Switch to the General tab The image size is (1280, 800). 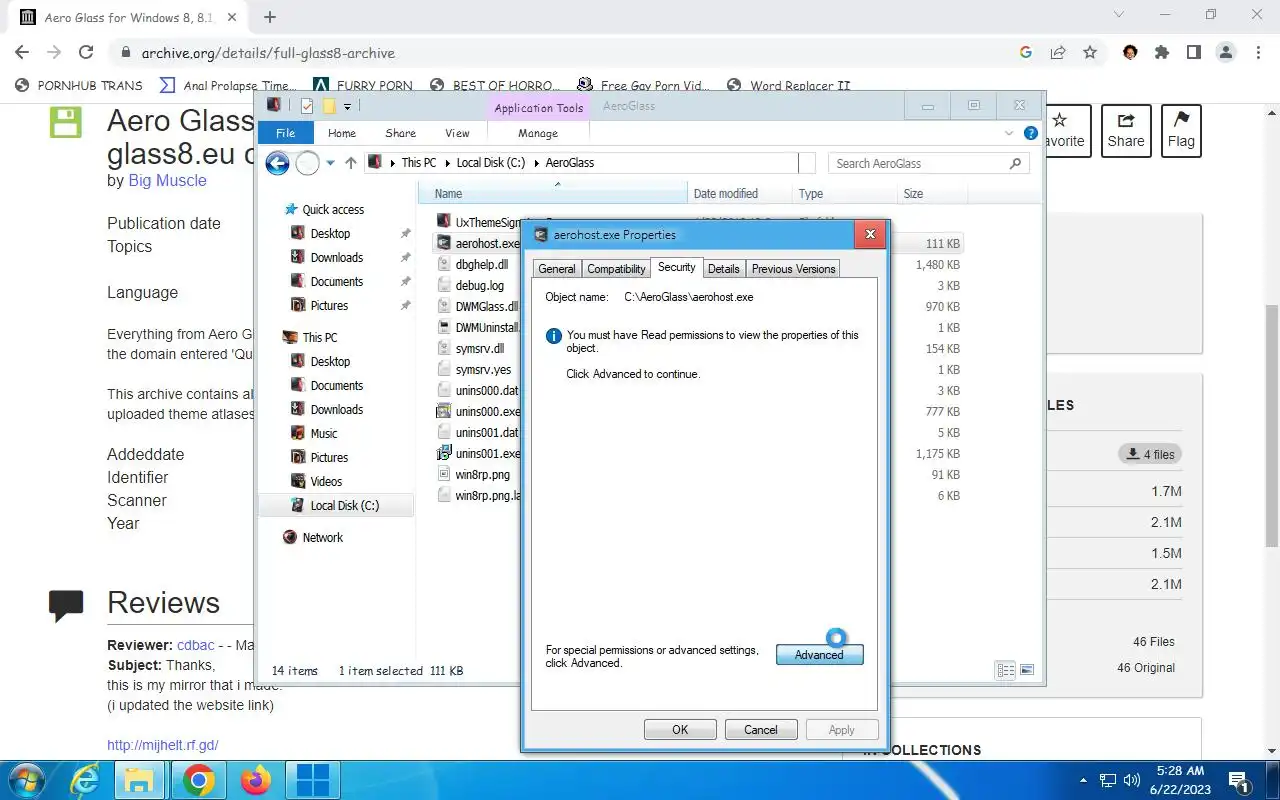tap(556, 268)
